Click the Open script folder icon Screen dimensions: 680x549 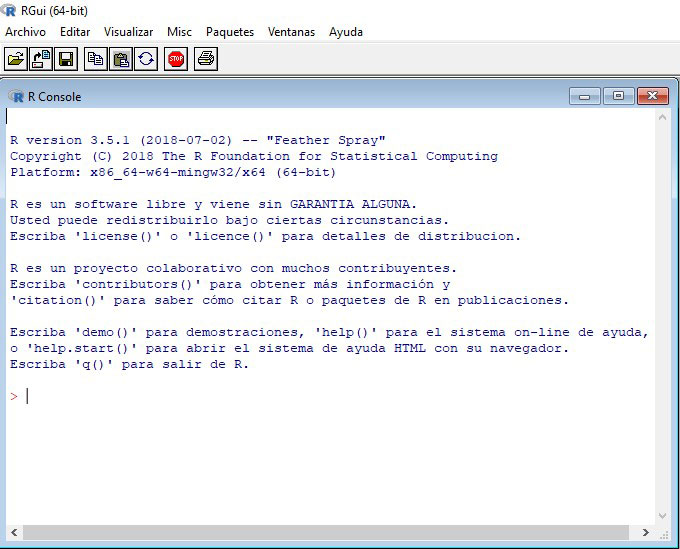point(16,59)
